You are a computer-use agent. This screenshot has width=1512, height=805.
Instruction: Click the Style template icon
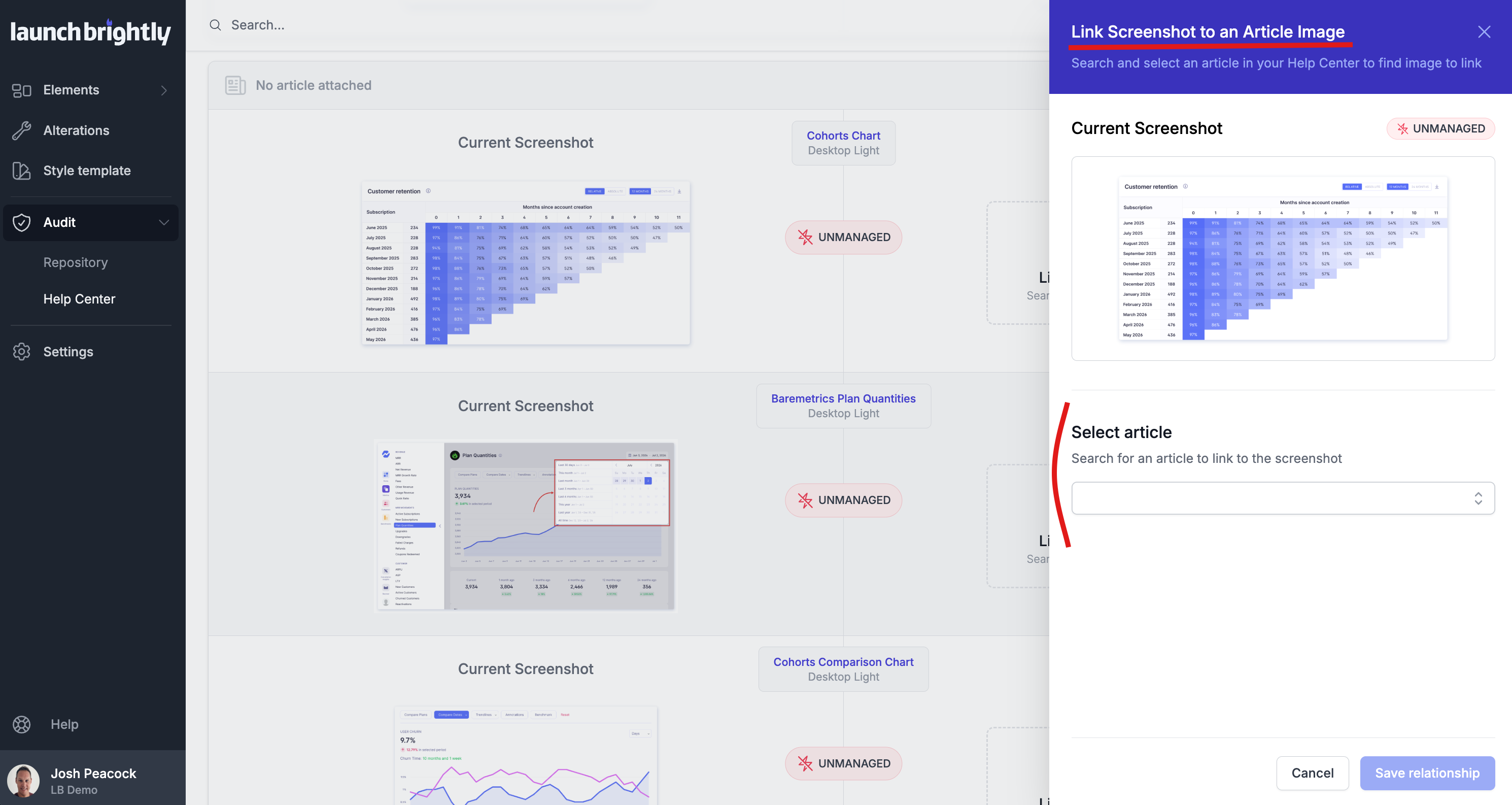tap(22, 171)
